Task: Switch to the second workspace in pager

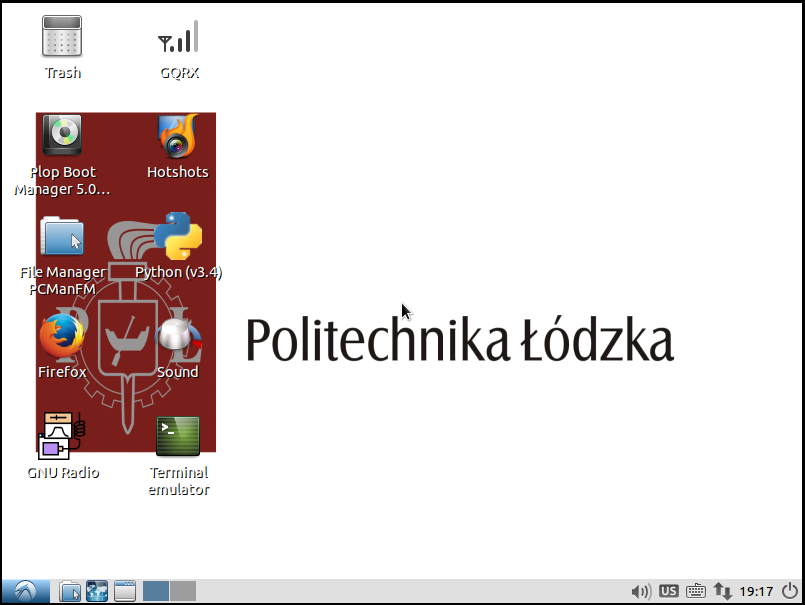Action: click(183, 591)
